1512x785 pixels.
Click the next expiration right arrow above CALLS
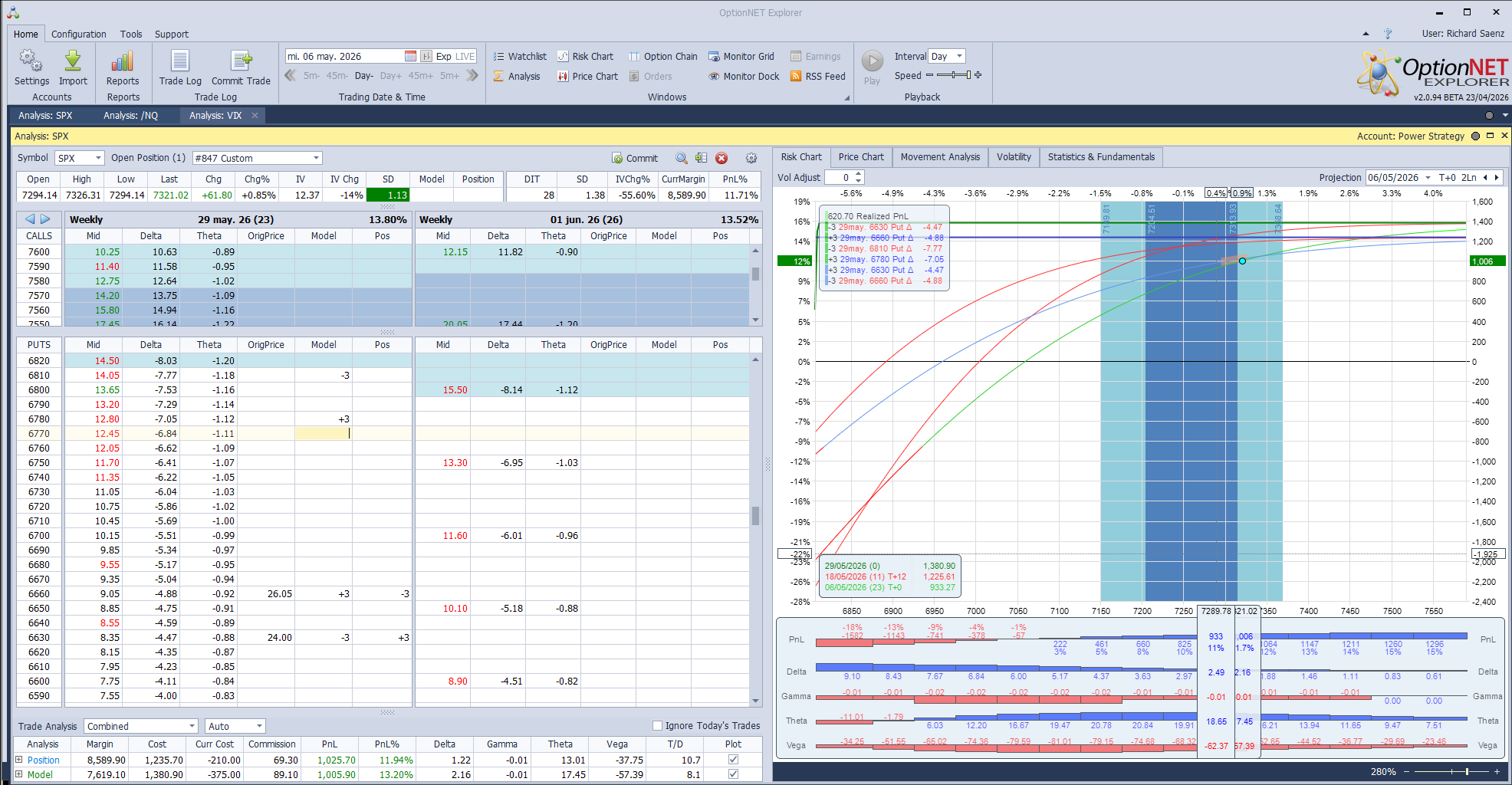(x=45, y=219)
